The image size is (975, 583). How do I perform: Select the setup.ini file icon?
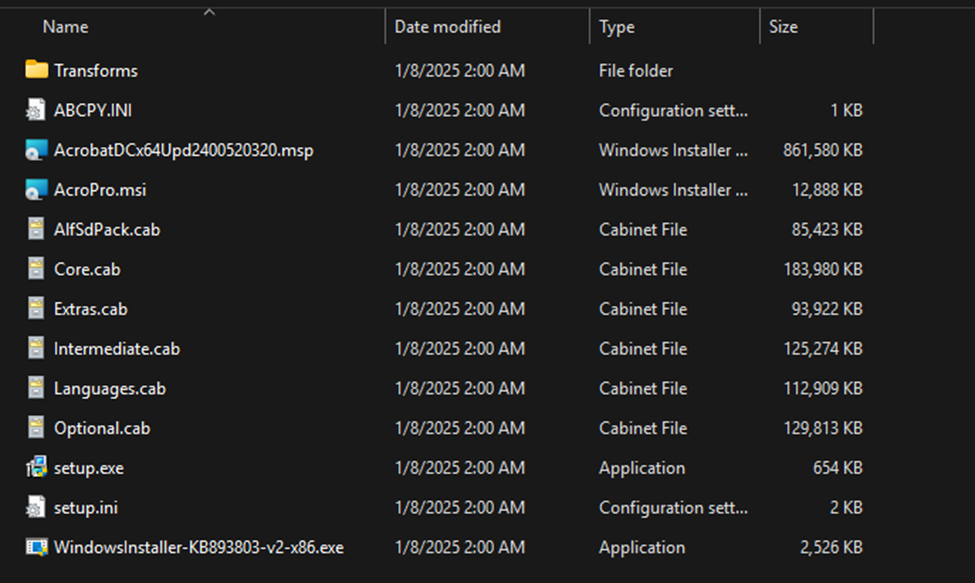[36, 507]
